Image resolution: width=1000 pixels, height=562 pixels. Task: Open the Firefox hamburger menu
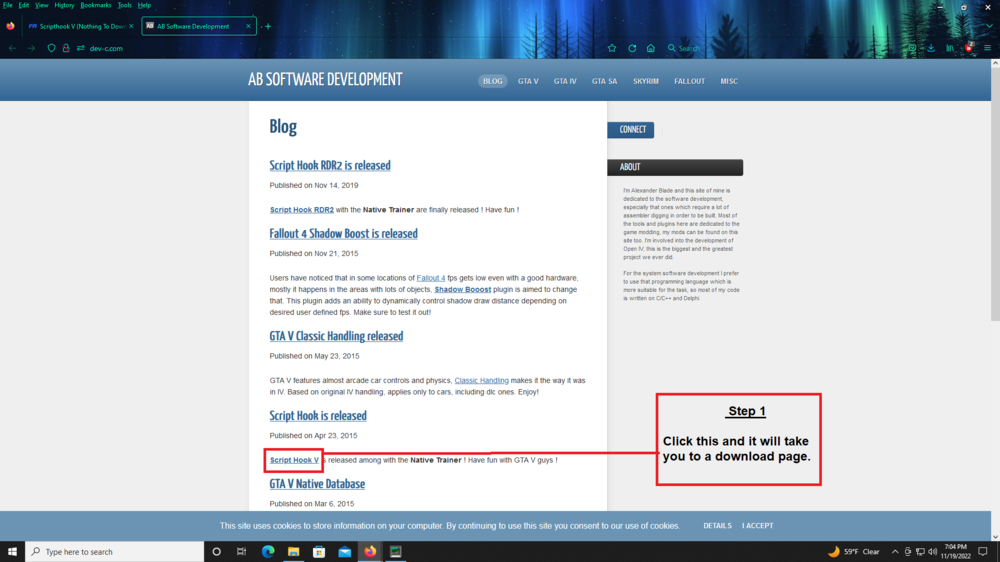(987, 48)
